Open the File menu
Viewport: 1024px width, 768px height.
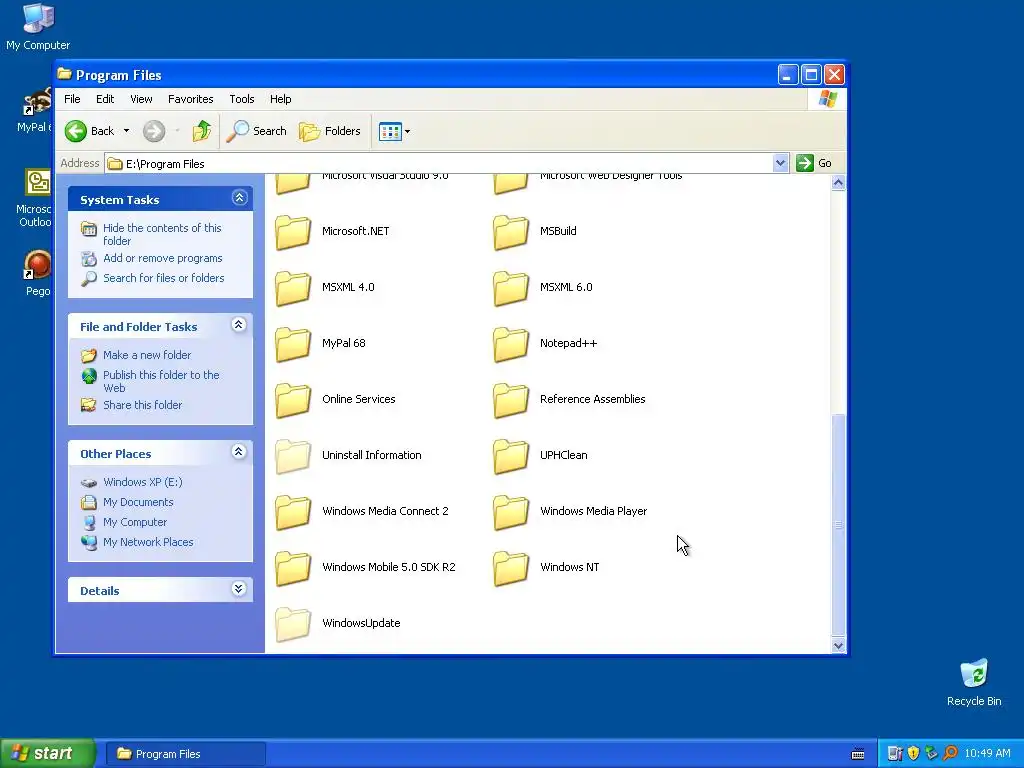point(72,99)
